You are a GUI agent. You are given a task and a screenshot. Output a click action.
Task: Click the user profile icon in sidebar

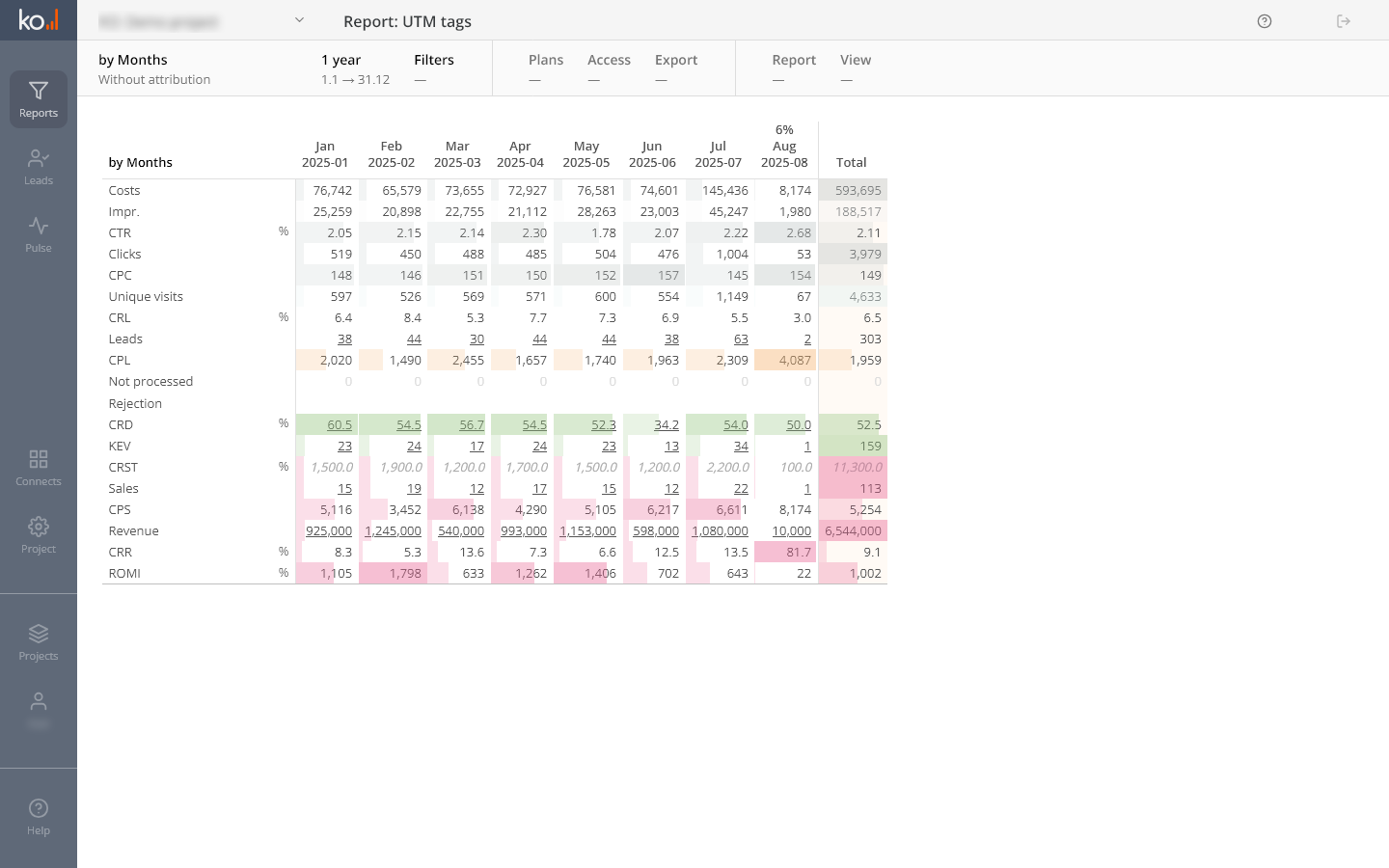[39, 702]
